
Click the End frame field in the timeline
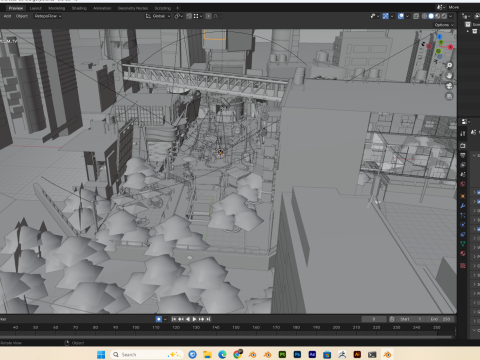tap(440, 319)
